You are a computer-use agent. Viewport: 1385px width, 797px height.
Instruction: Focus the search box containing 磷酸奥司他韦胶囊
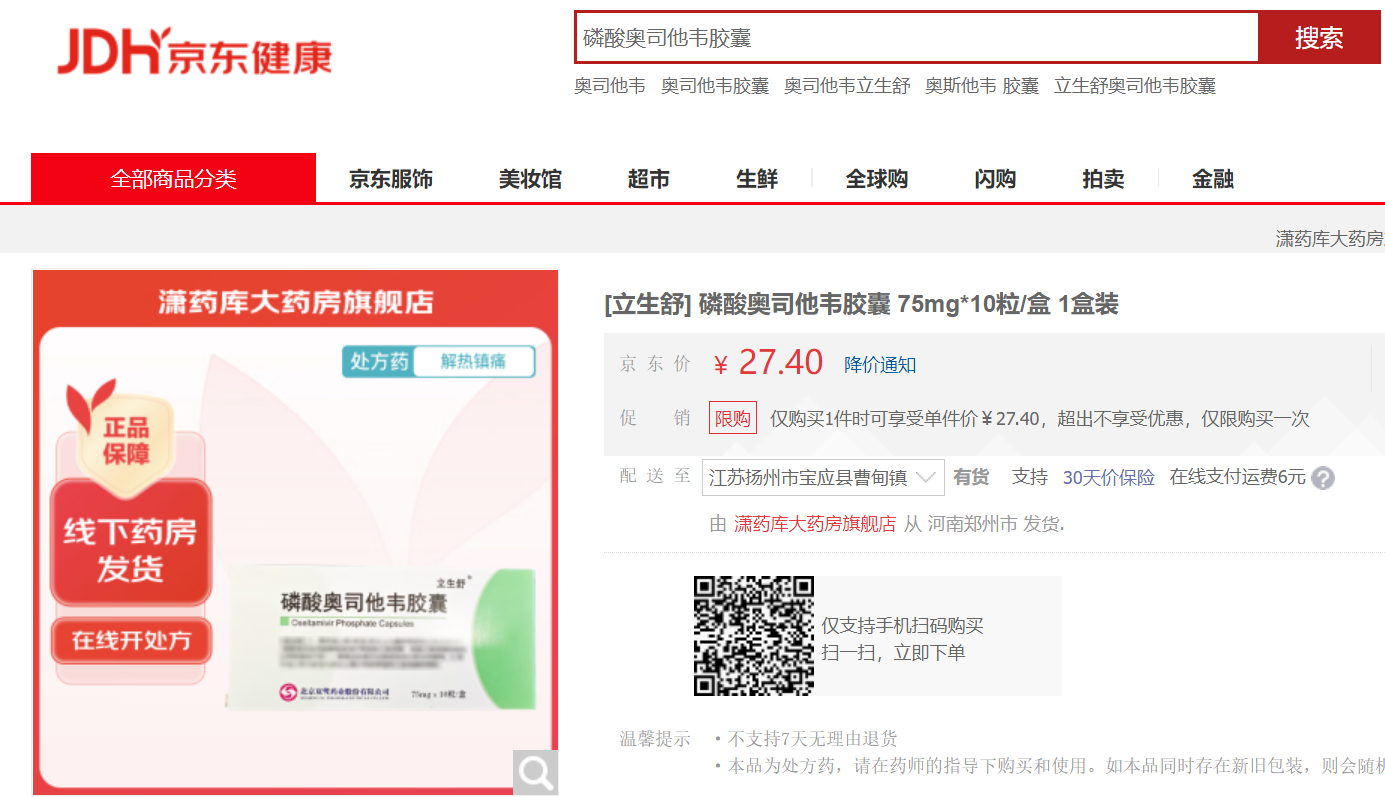[917, 38]
